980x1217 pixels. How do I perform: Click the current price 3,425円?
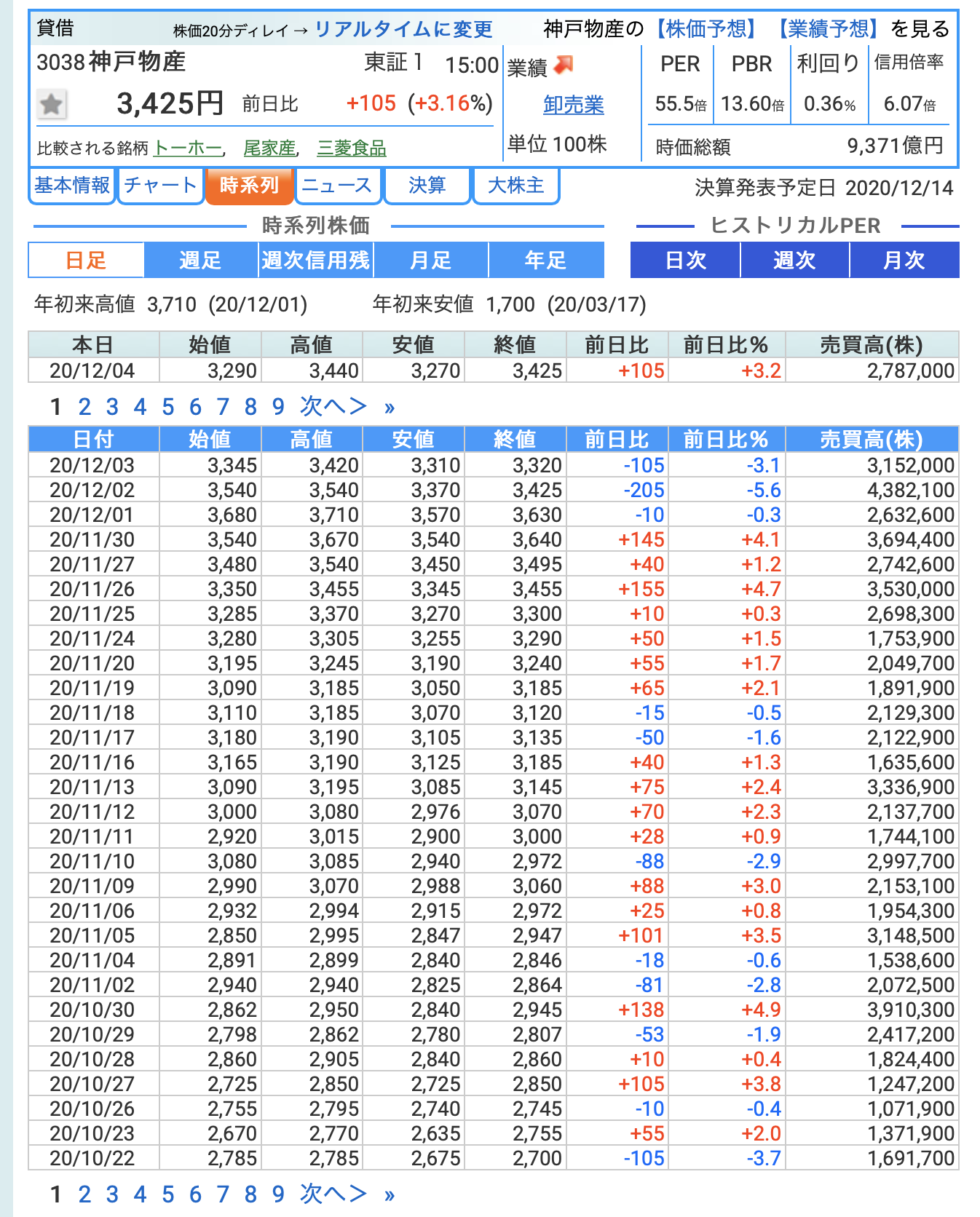pos(170,104)
